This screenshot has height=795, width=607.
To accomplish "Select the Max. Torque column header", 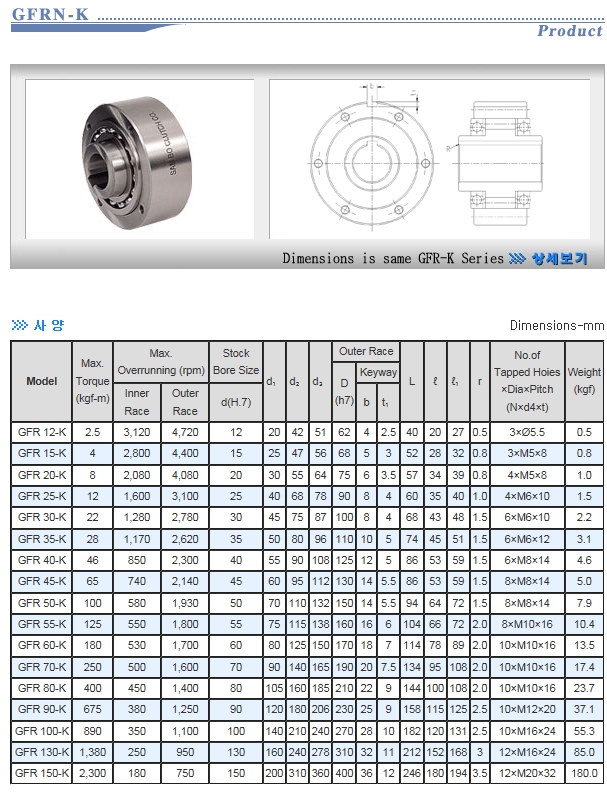I will click(93, 381).
